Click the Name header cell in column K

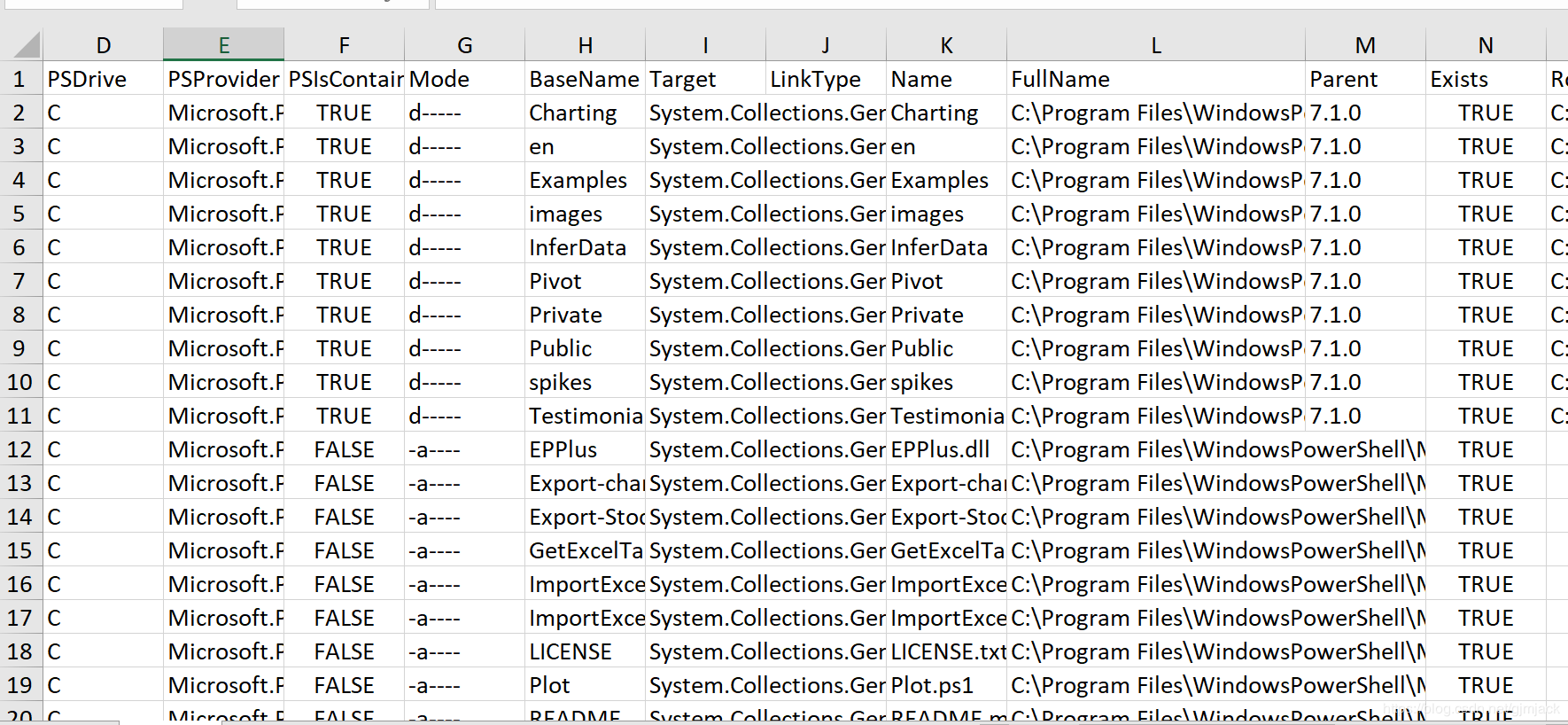pyautogui.click(x=947, y=79)
